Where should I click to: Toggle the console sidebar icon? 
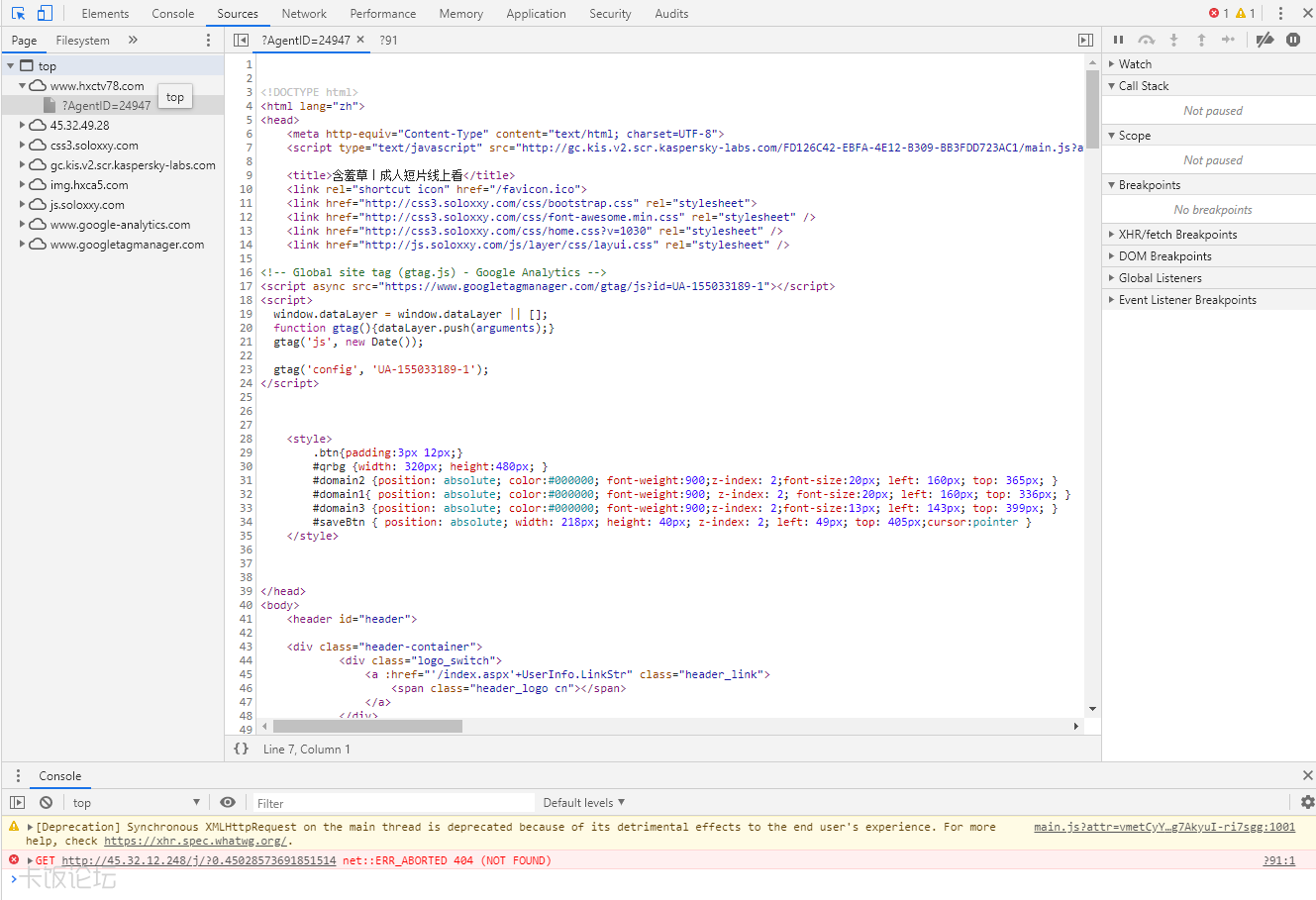click(17, 802)
